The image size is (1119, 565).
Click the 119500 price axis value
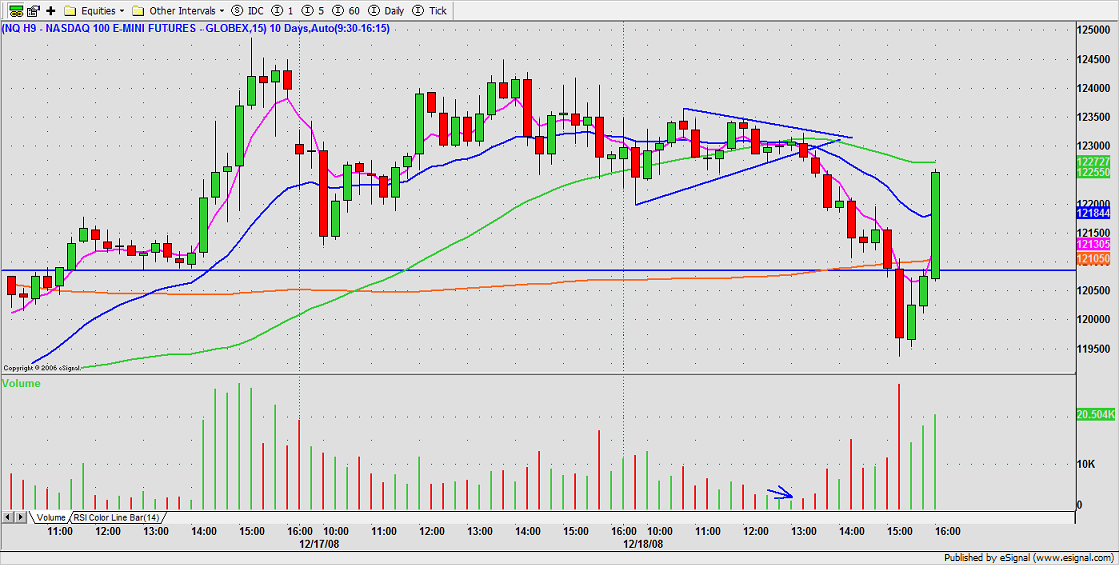(1092, 348)
